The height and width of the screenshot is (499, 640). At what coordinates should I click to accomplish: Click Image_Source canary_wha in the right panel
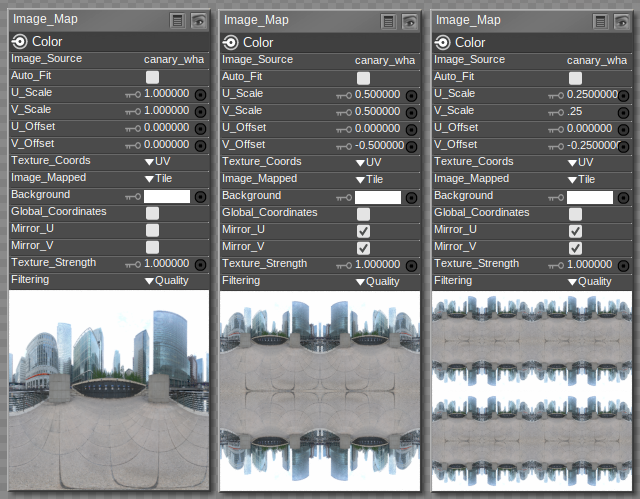[x=597, y=61]
